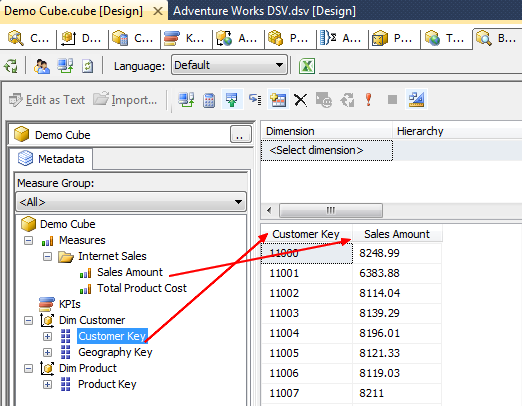Select the cell with customer 11007
522x406 pixels.
(307, 393)
